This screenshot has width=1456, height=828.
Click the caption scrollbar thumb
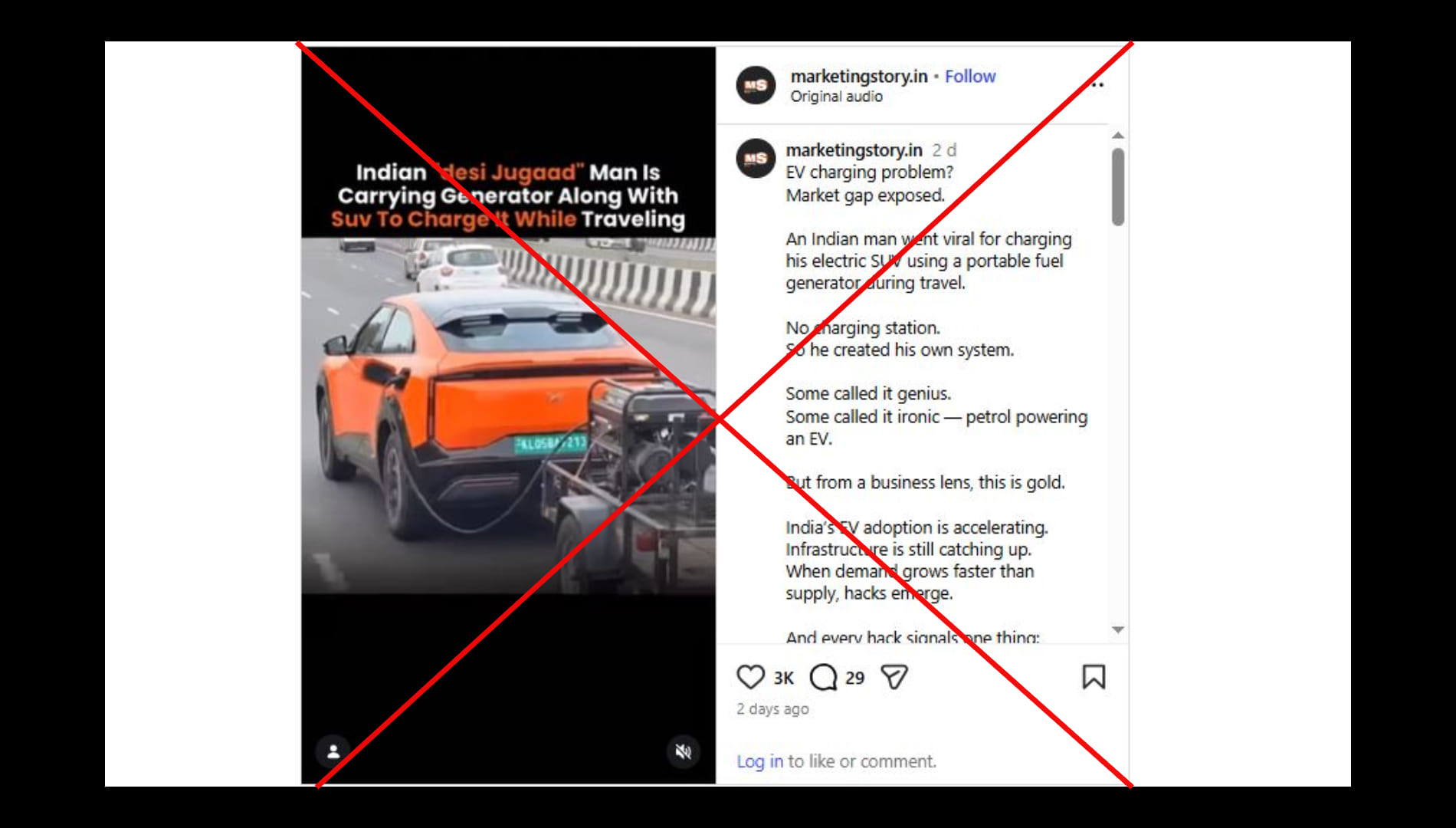click(1118, 187)
